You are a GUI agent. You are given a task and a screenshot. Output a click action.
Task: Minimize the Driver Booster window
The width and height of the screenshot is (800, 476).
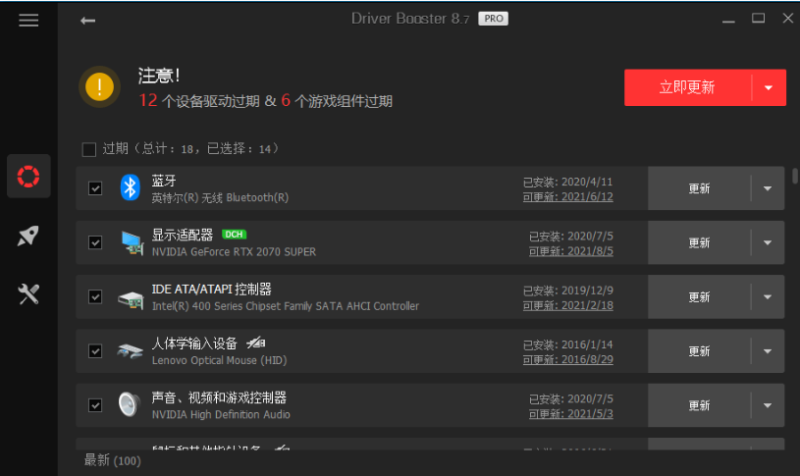point(729,19)
